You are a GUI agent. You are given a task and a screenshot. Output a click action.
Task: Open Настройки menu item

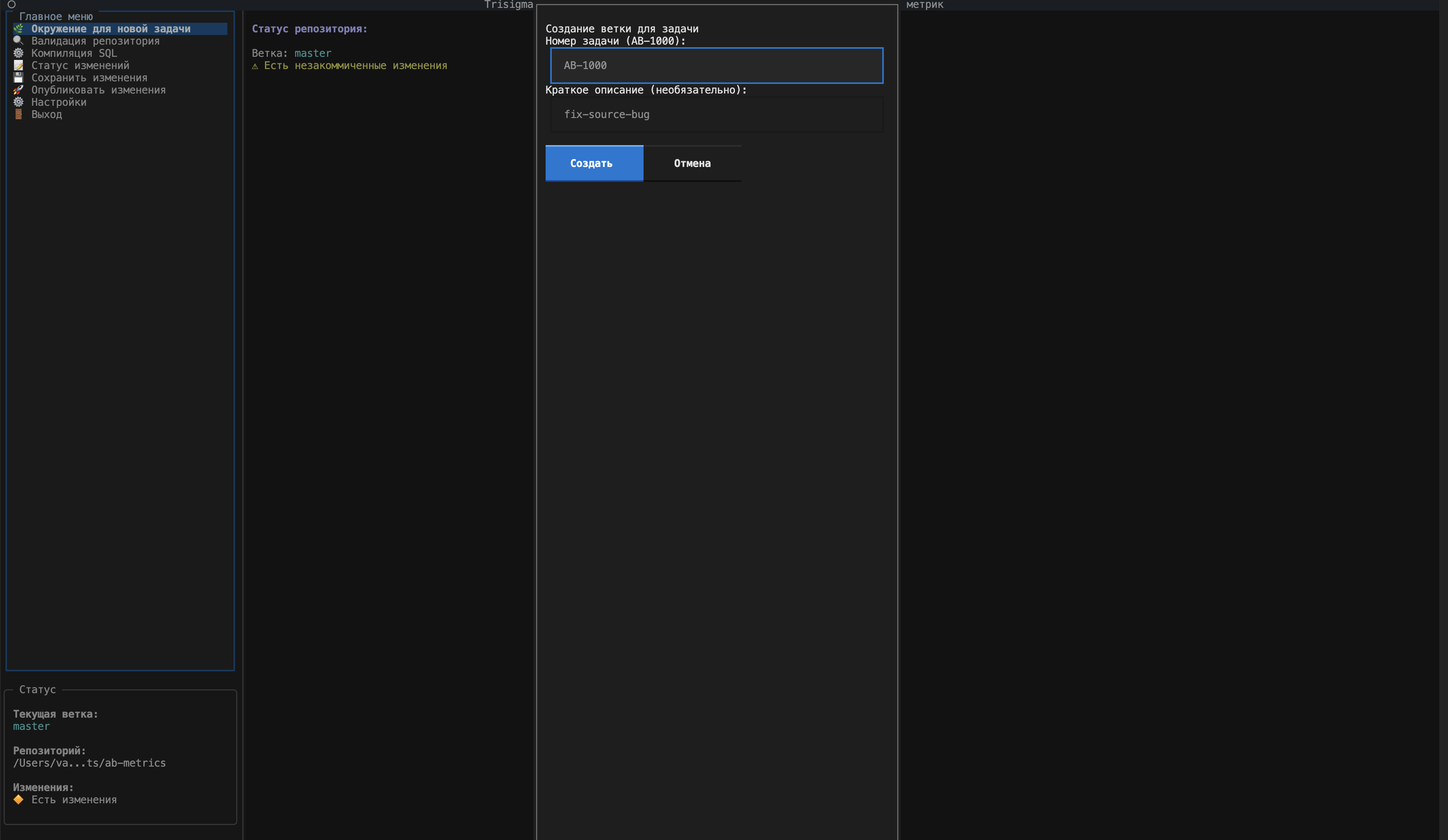pyautogui.click(x=59, y=102)
